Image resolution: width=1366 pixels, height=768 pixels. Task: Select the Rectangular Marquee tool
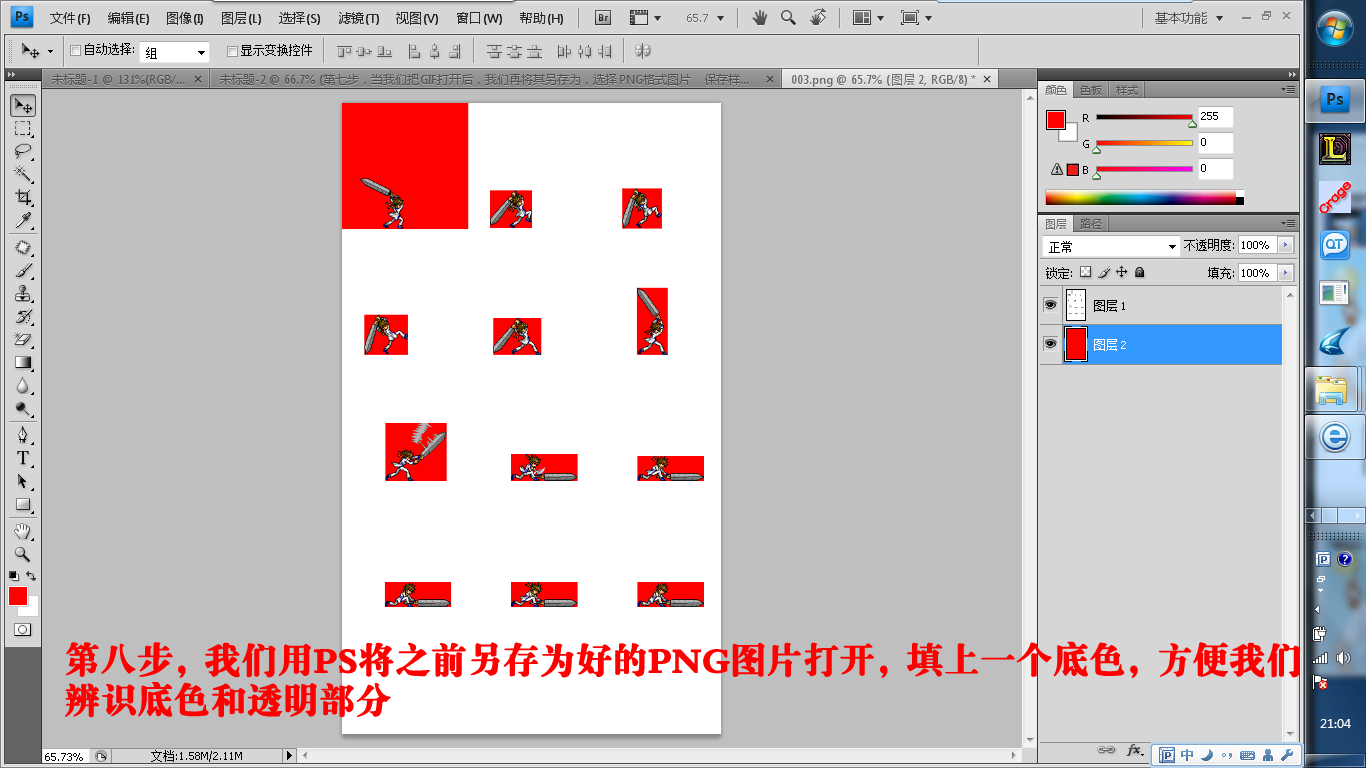[x=22, y=129]
